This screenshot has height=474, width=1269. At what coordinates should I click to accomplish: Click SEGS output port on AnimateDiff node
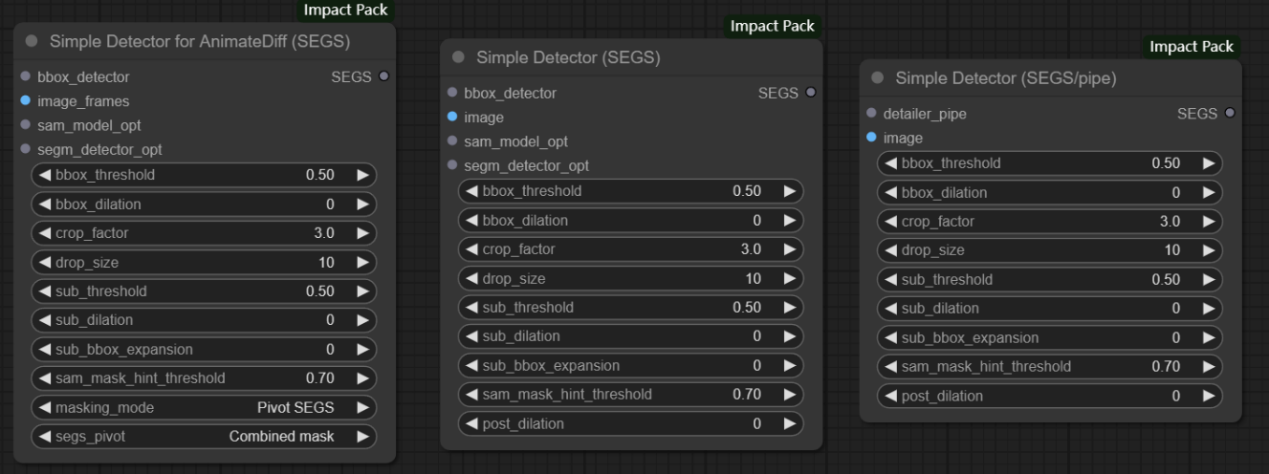(x=384, y=77)
